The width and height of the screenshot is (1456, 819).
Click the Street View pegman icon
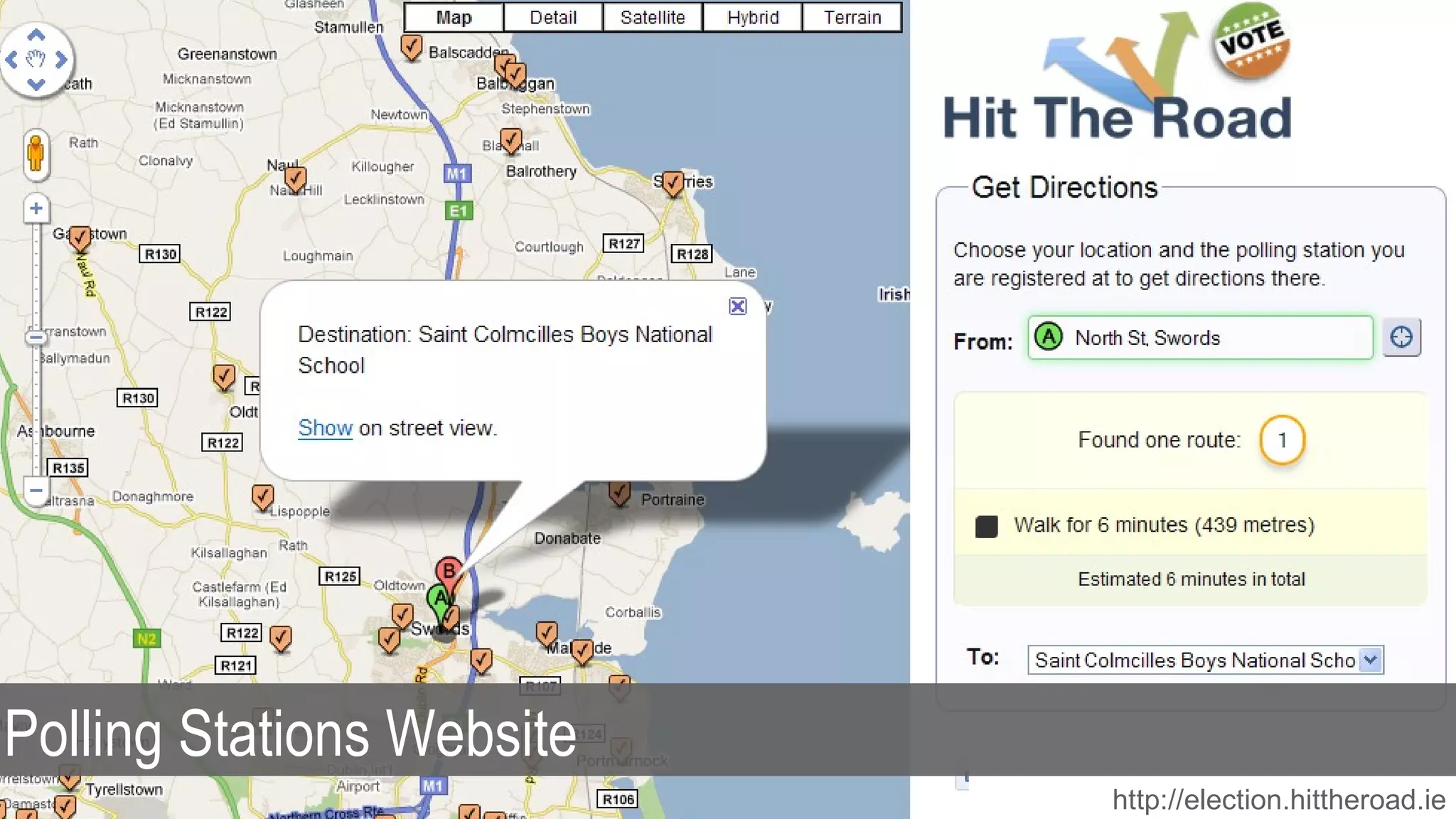36,154
